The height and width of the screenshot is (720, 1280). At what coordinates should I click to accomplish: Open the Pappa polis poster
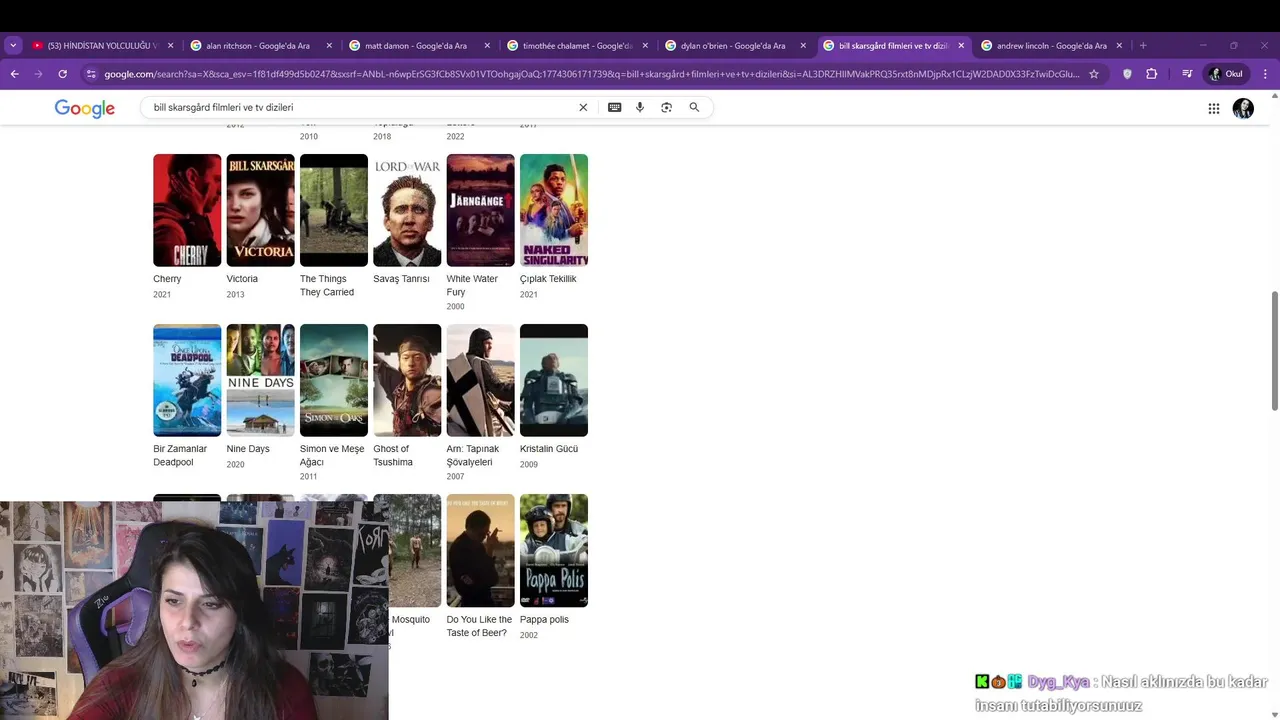tap(554, 550)
